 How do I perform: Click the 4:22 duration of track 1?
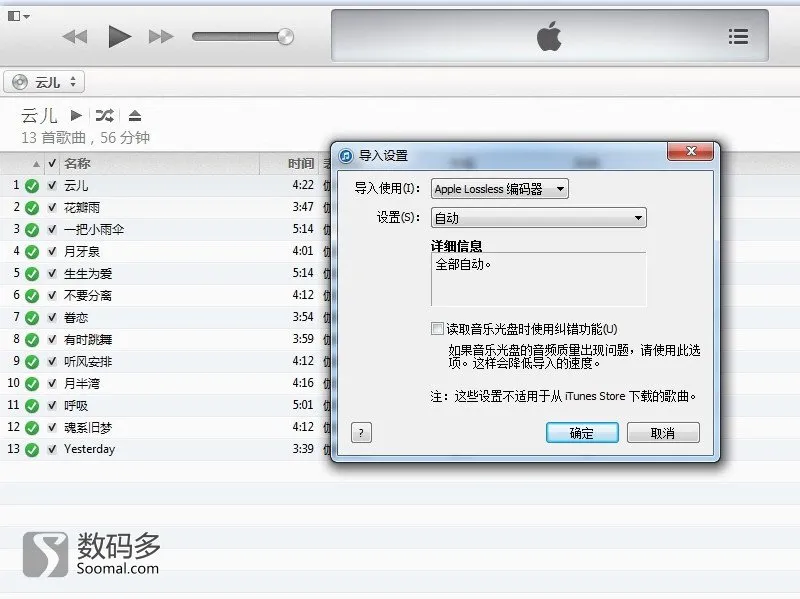point(303,185)
